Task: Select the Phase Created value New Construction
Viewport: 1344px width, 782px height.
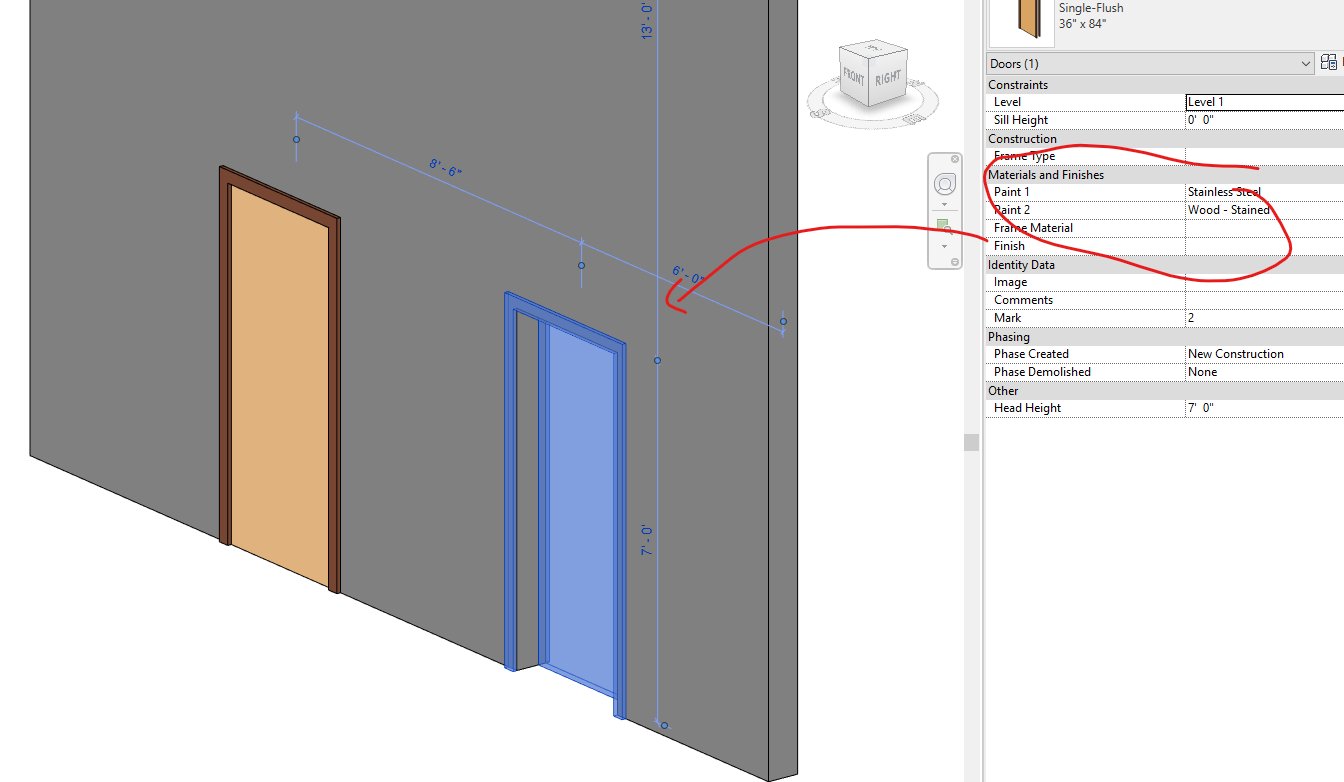Action: 1236,353
